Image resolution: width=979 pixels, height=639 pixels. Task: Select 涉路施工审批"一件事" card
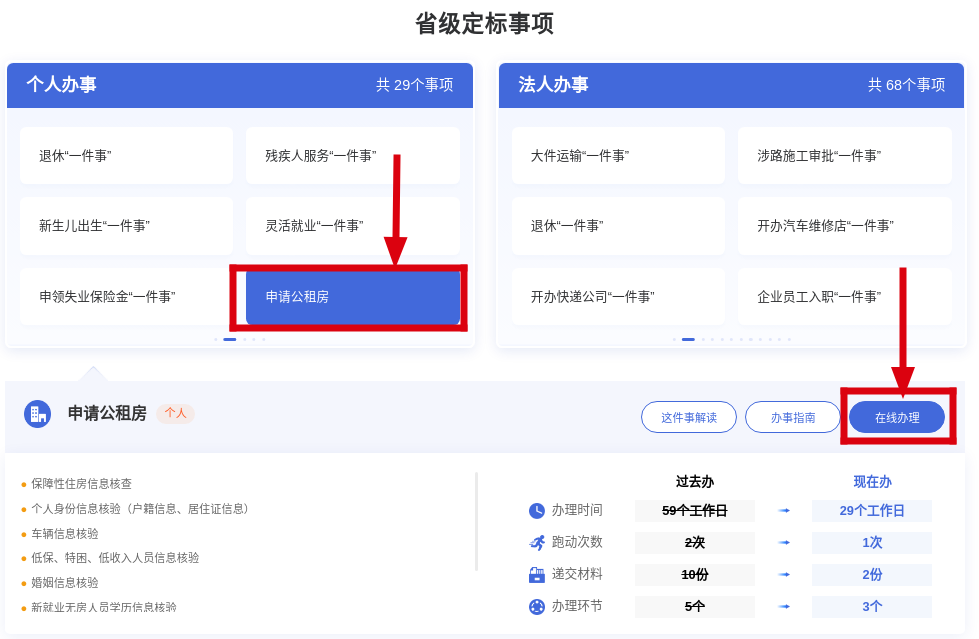tap(844, 156)
